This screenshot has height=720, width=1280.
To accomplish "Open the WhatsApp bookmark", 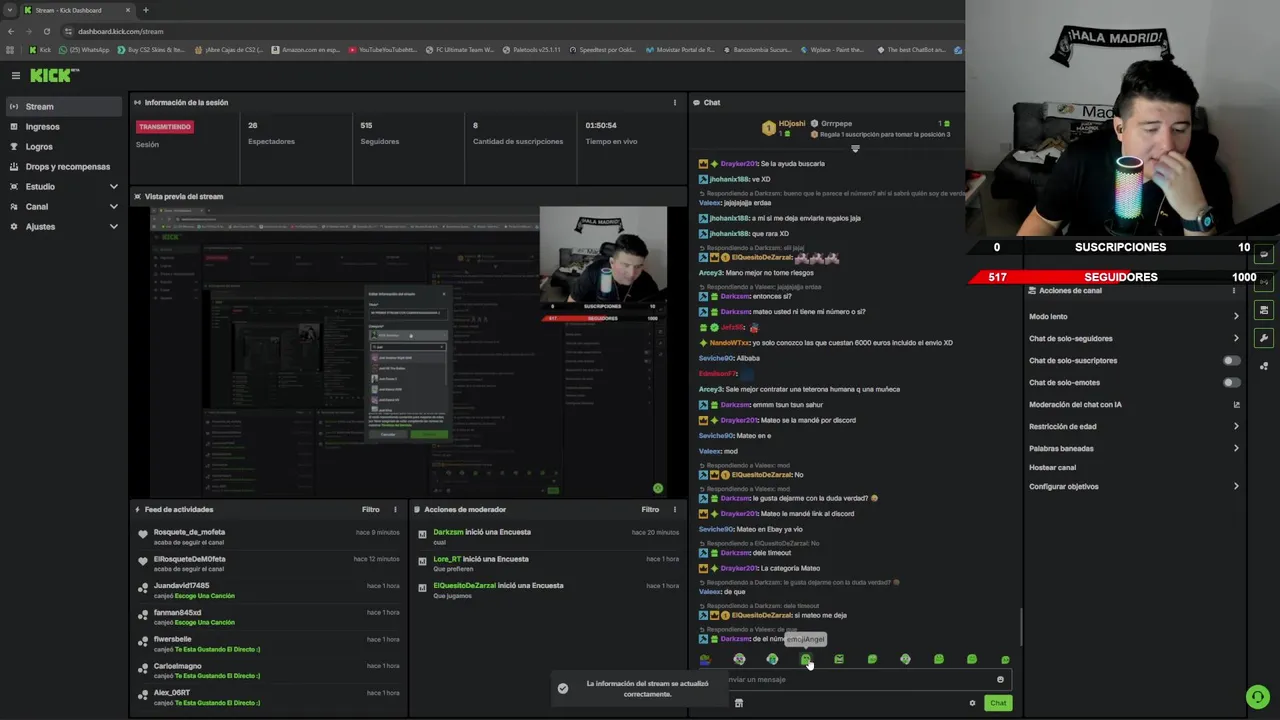I will [84, 50].
